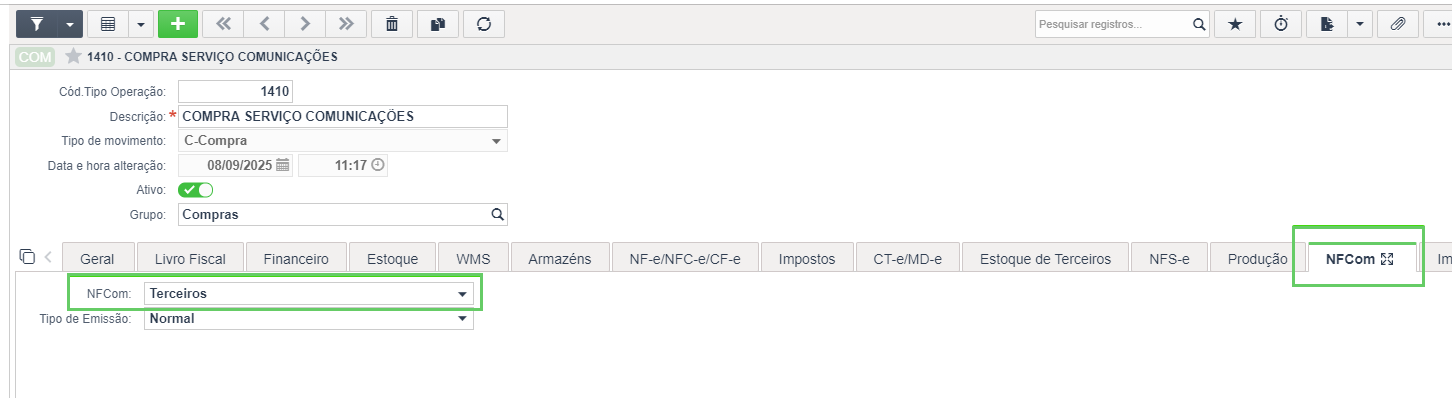Open the paperclip attachments icon
Viewport: 1452px width, 398px height.
(1397, 24)
